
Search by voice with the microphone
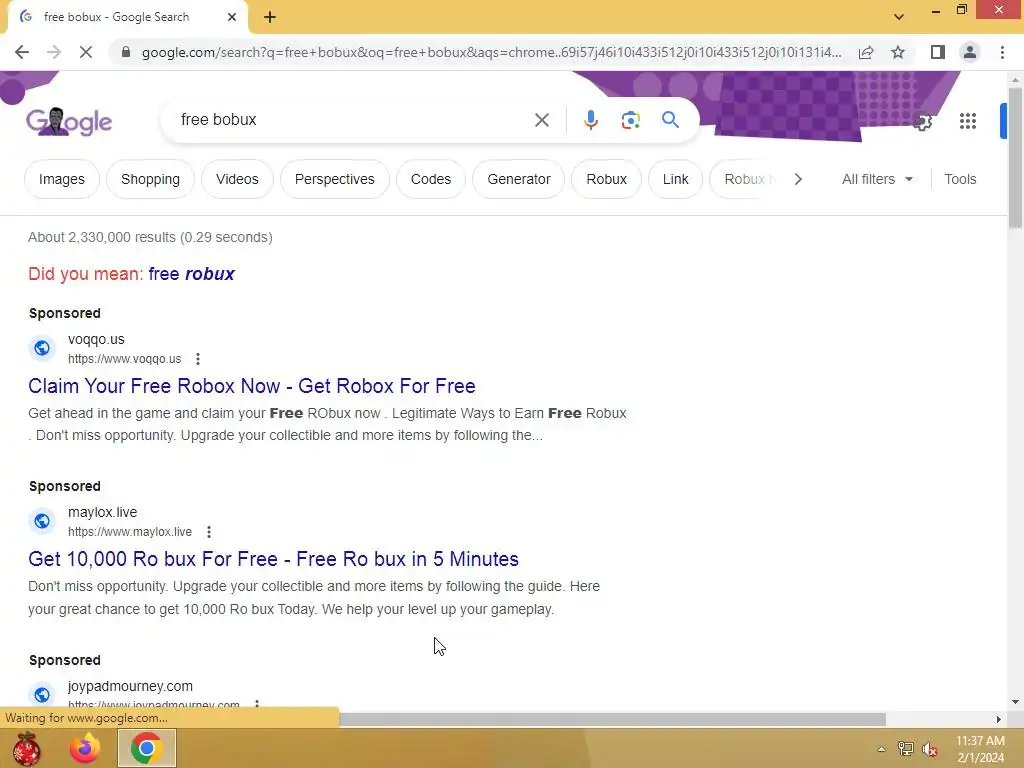point(590,120)
